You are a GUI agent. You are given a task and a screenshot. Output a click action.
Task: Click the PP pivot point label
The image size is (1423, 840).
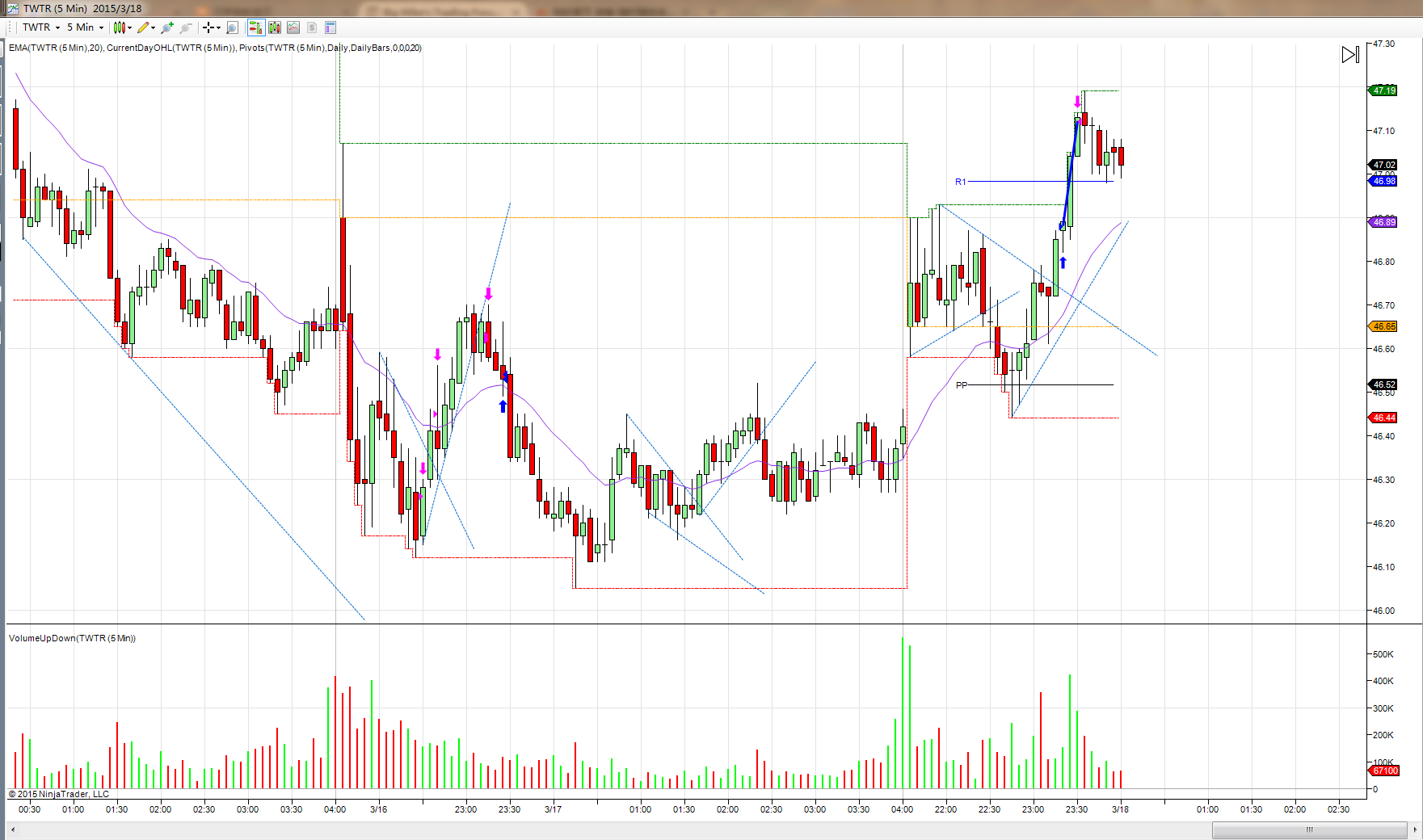[962, 385]
